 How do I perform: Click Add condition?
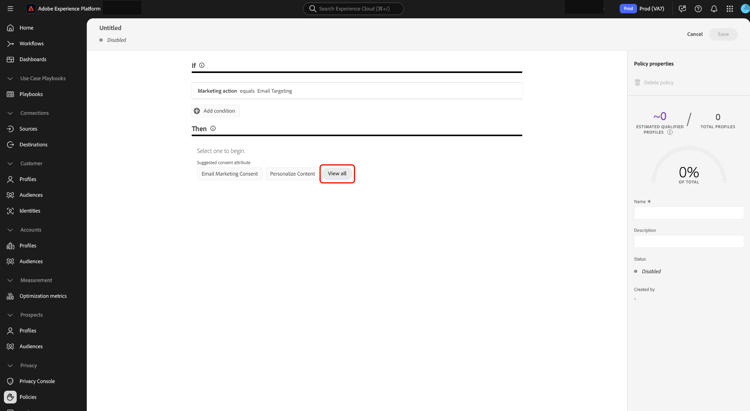point(215,111)
